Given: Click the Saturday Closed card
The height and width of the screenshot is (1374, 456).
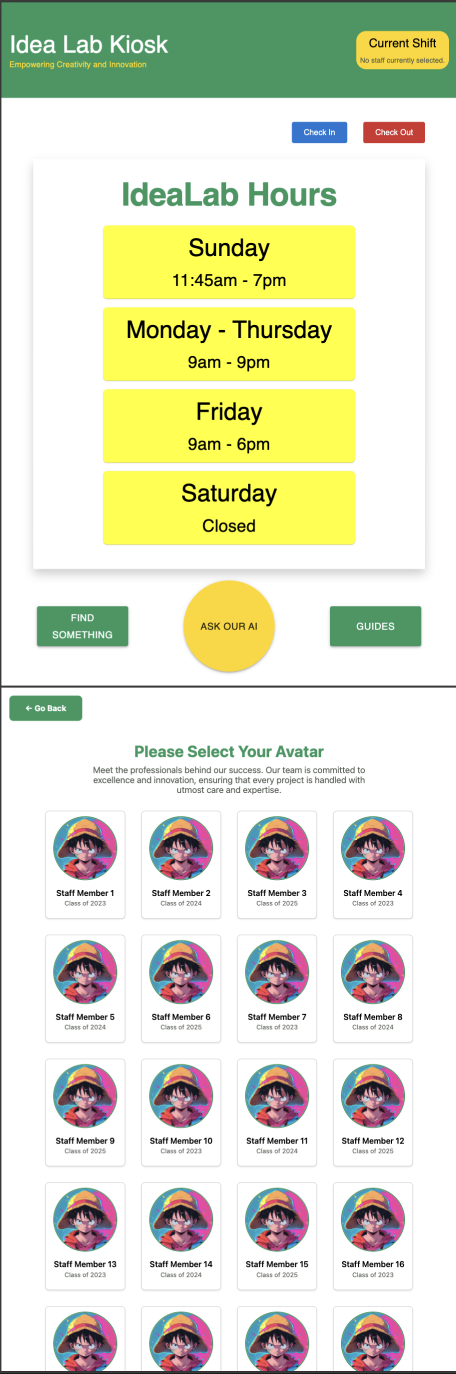Looking at the screenshot, I should [x=229, y=508].
